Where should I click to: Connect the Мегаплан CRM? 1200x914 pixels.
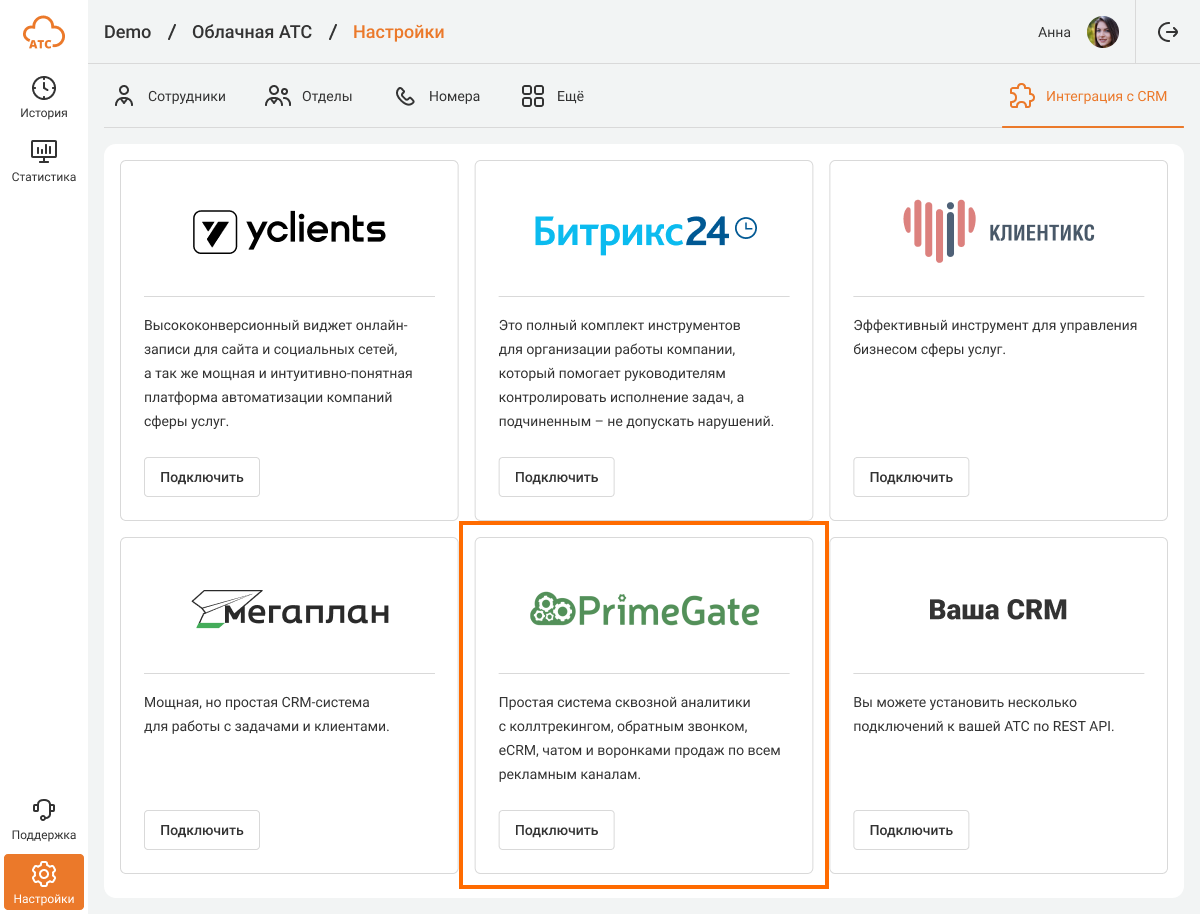coord(202,830)
